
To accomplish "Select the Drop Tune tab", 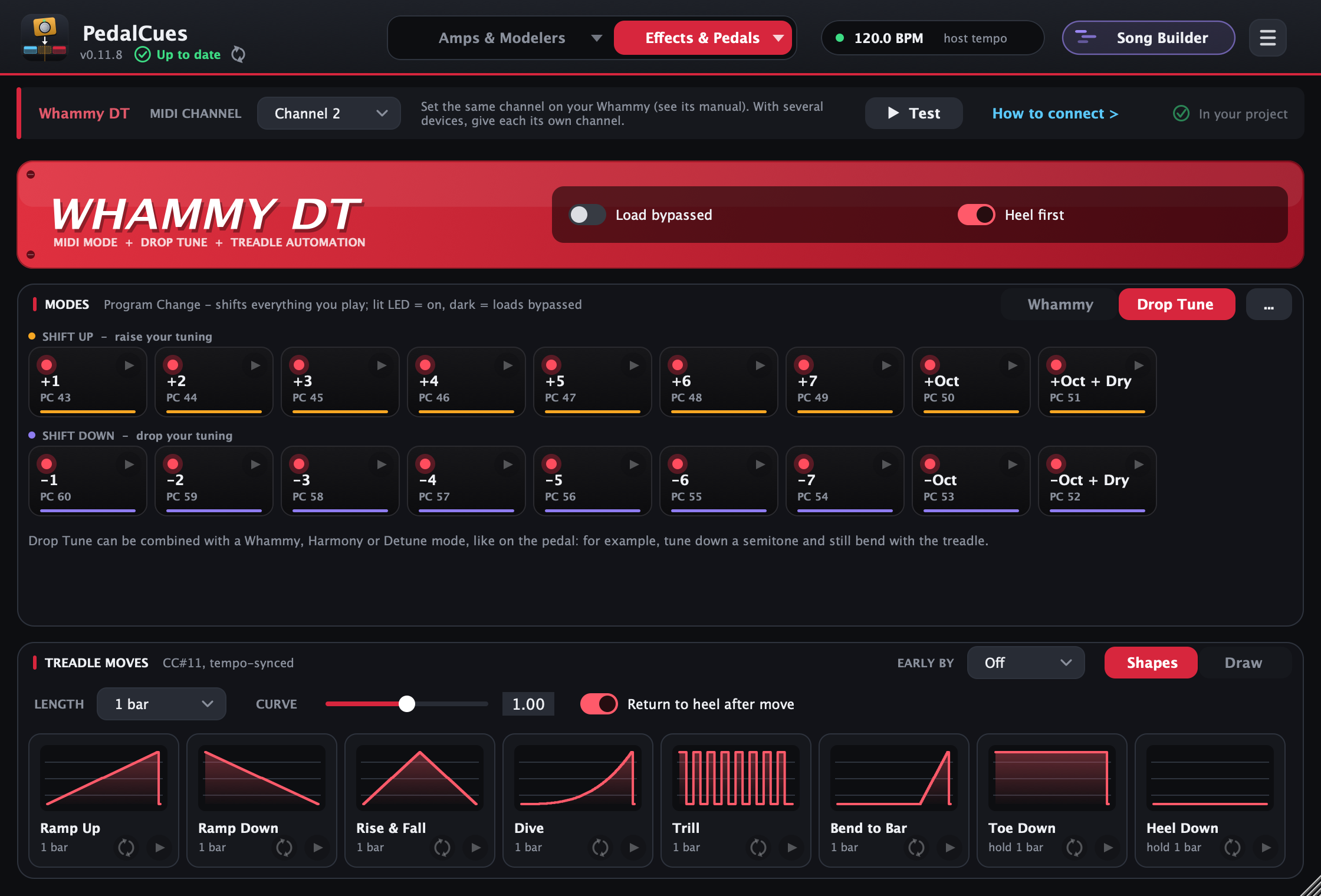I will [x=1177, y=304].
